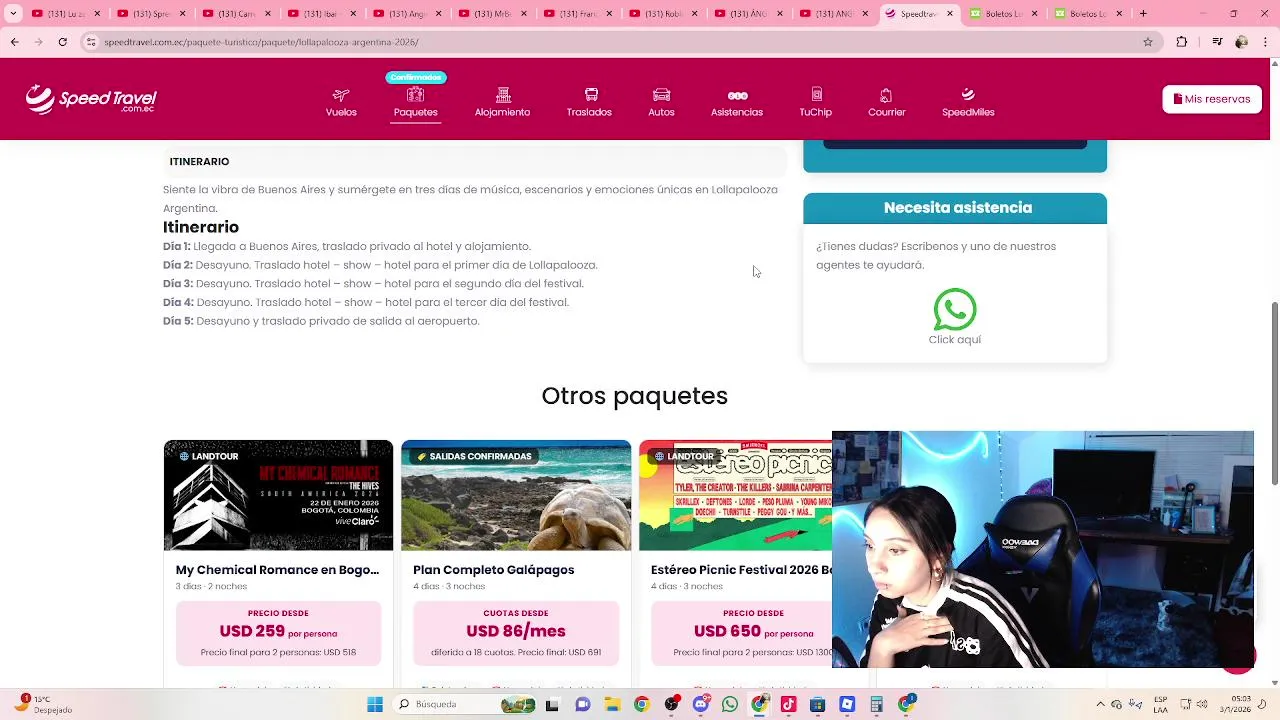Click the ITINERARIO section header
The image size is (1280, 720).
pyautogui.click(x=475, y=161)
